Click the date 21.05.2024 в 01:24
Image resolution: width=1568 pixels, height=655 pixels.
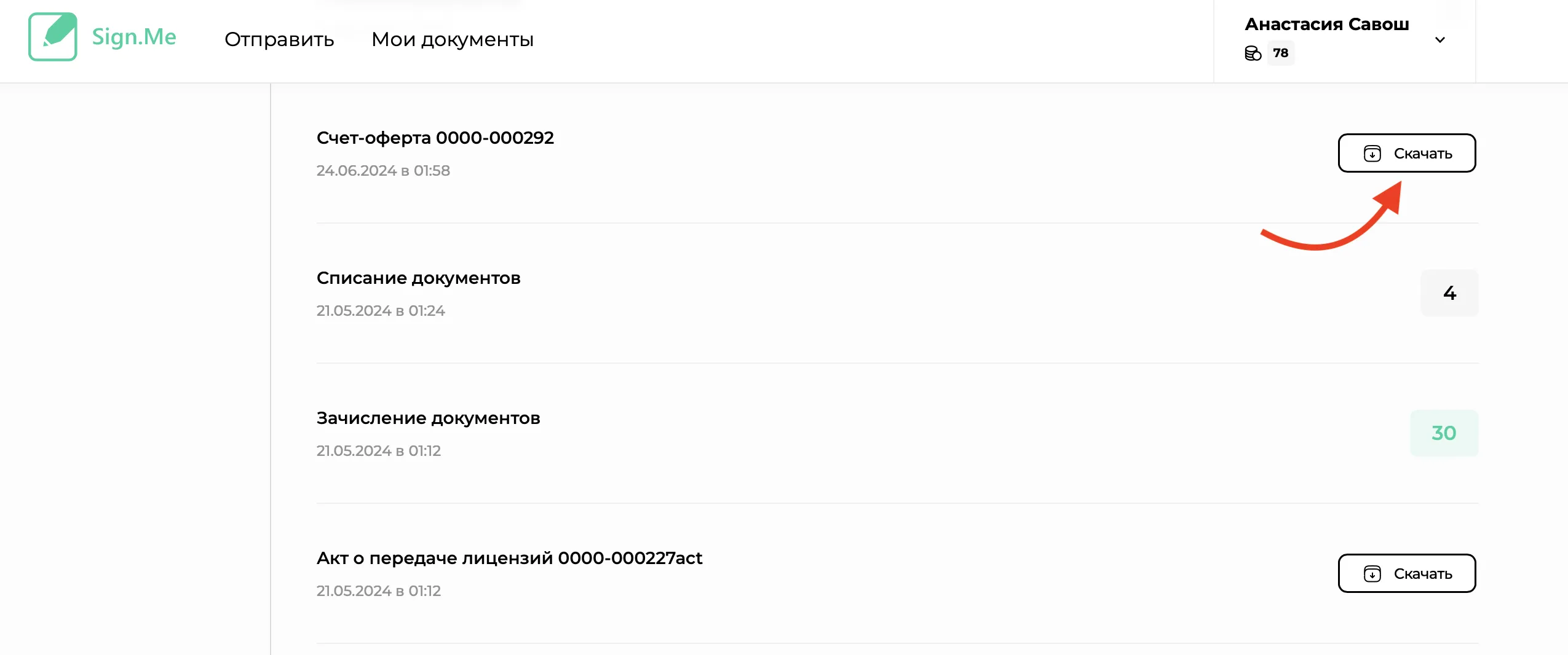381,311
